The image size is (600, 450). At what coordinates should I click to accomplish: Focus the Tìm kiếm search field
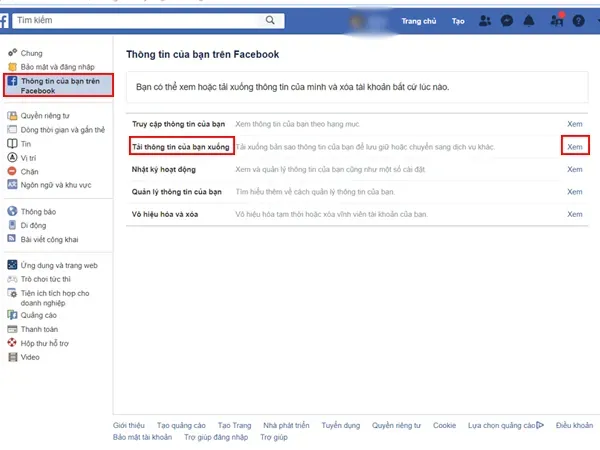tap(148, 20)
